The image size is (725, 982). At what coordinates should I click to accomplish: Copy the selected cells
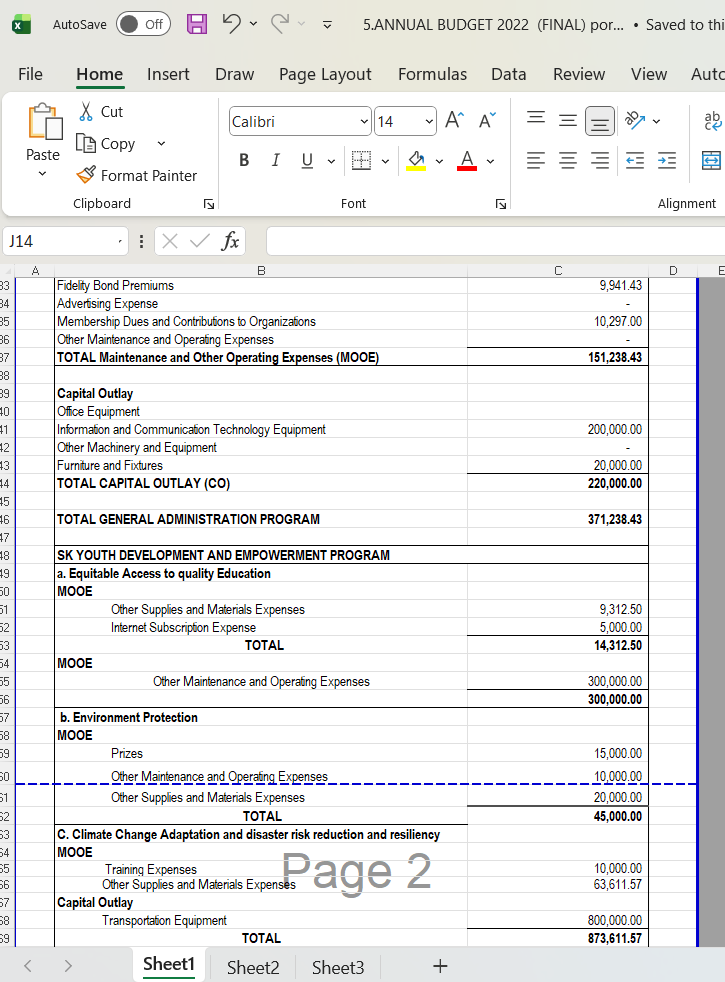[106, 143]
